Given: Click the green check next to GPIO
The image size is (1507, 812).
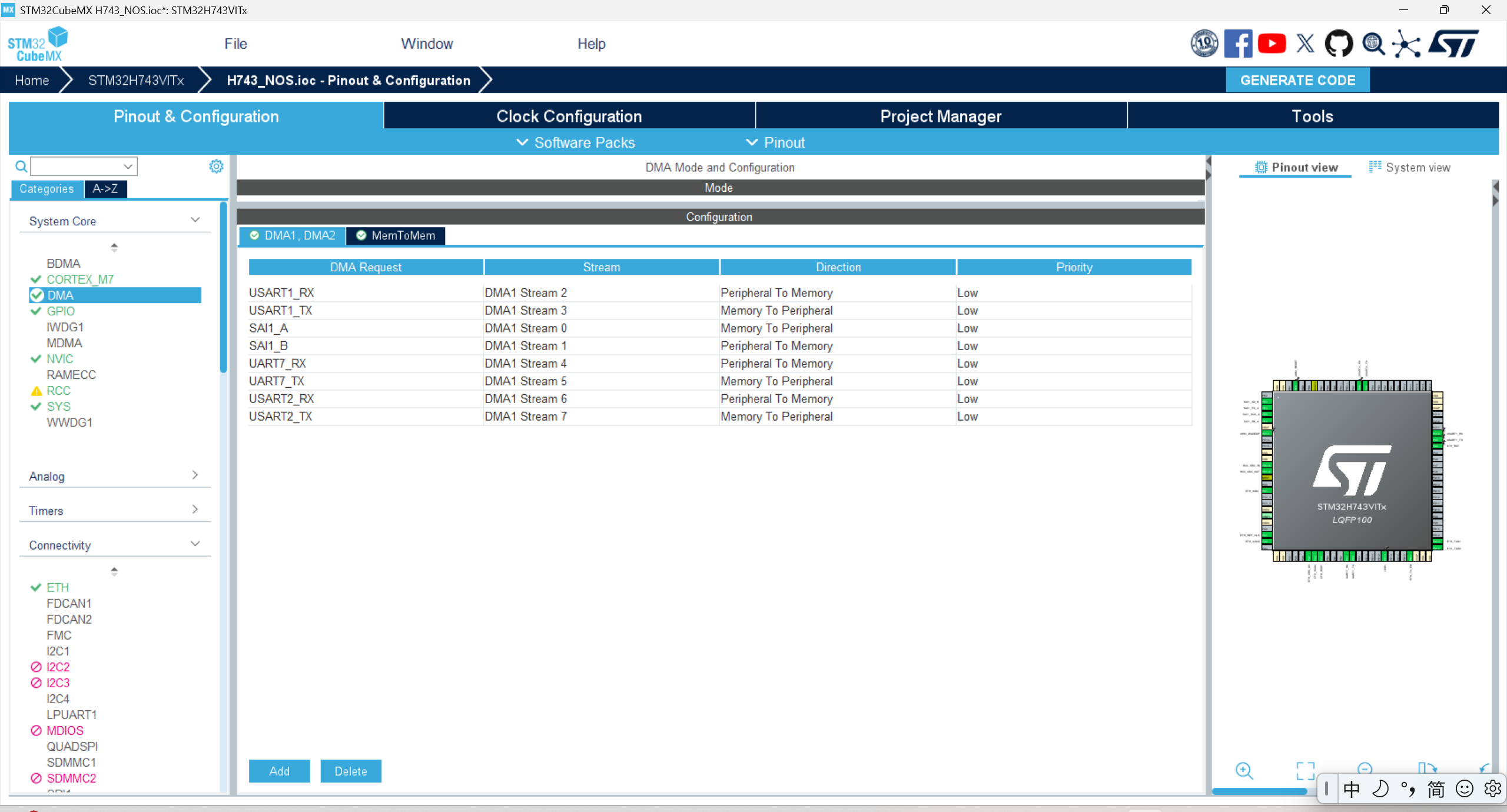Looking at the screenshot, I should click(36, 311).
